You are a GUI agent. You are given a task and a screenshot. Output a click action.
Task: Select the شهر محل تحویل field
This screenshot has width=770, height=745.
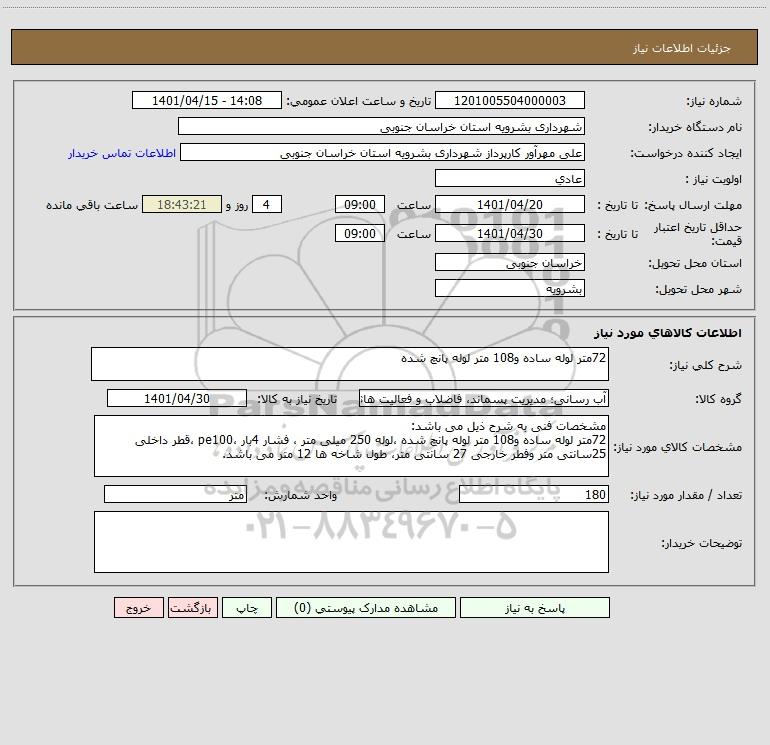pos(510,288)
